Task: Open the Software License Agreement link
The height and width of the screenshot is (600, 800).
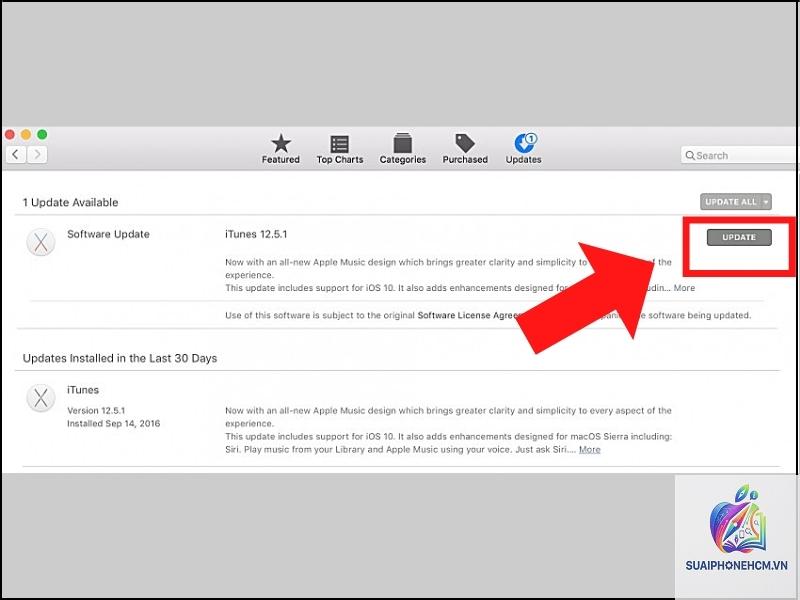Action: pyautogui.click(x=468, y=315)
